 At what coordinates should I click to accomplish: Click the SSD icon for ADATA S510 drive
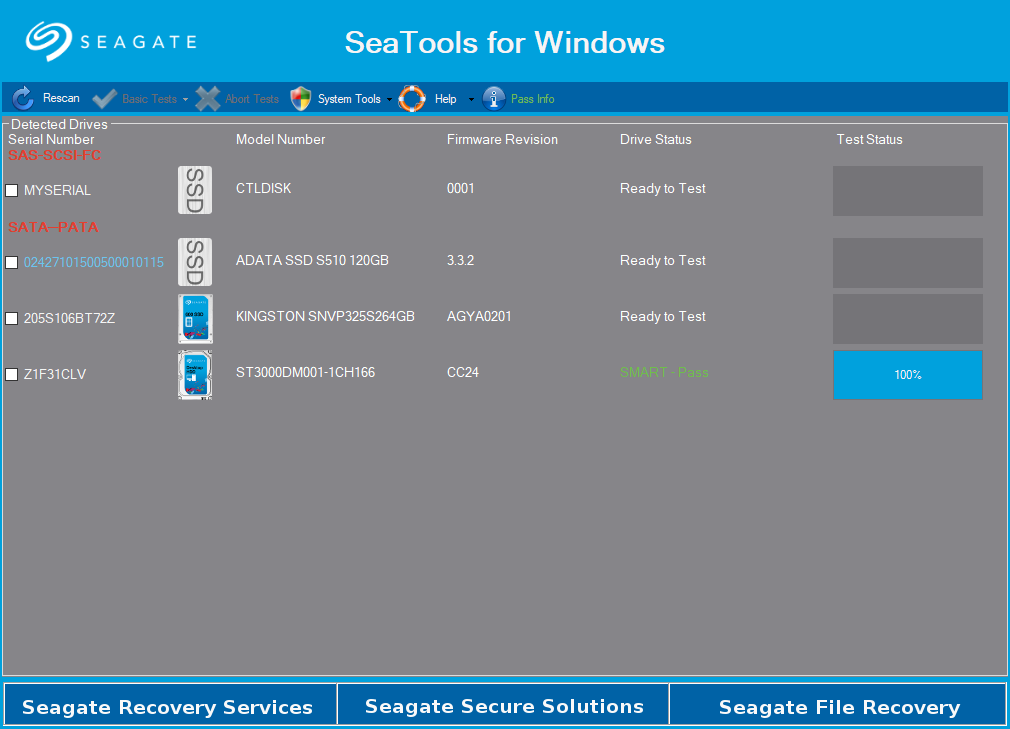[x=195, y=262]
